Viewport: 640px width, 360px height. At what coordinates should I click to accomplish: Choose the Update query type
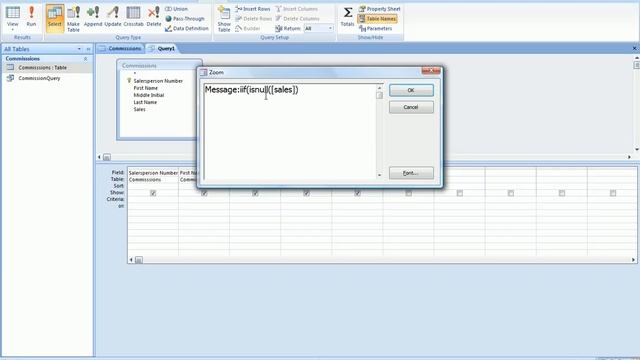coord(113,18)
